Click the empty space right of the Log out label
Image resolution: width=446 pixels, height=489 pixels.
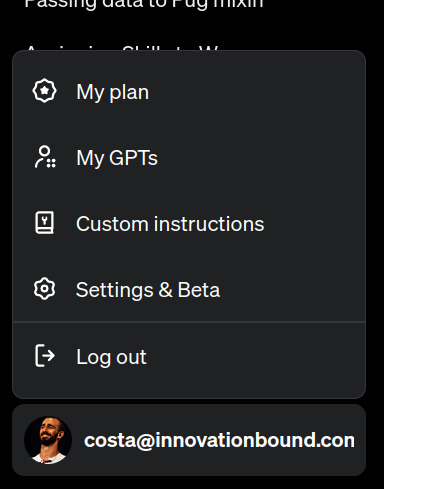[255, 357]
